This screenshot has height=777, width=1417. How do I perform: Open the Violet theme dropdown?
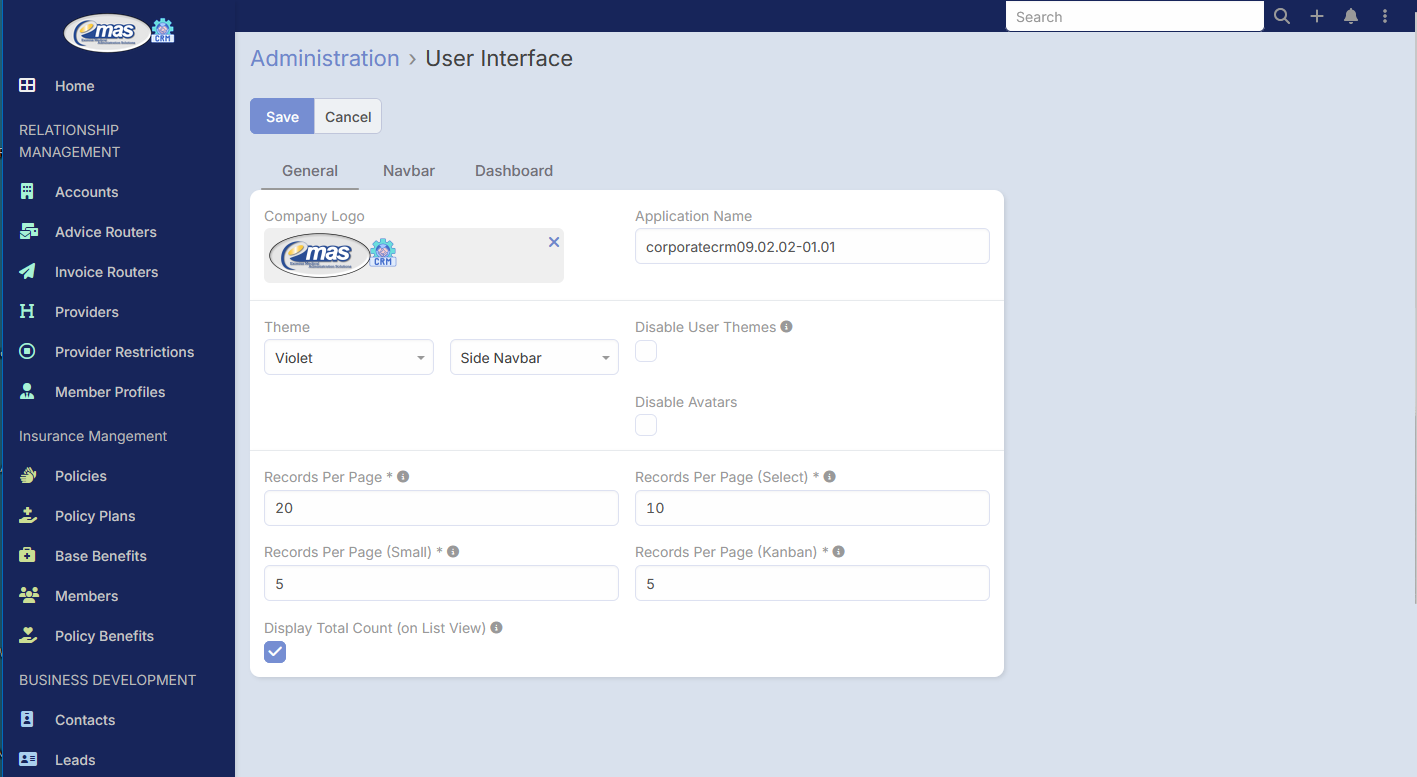point(349,358)
